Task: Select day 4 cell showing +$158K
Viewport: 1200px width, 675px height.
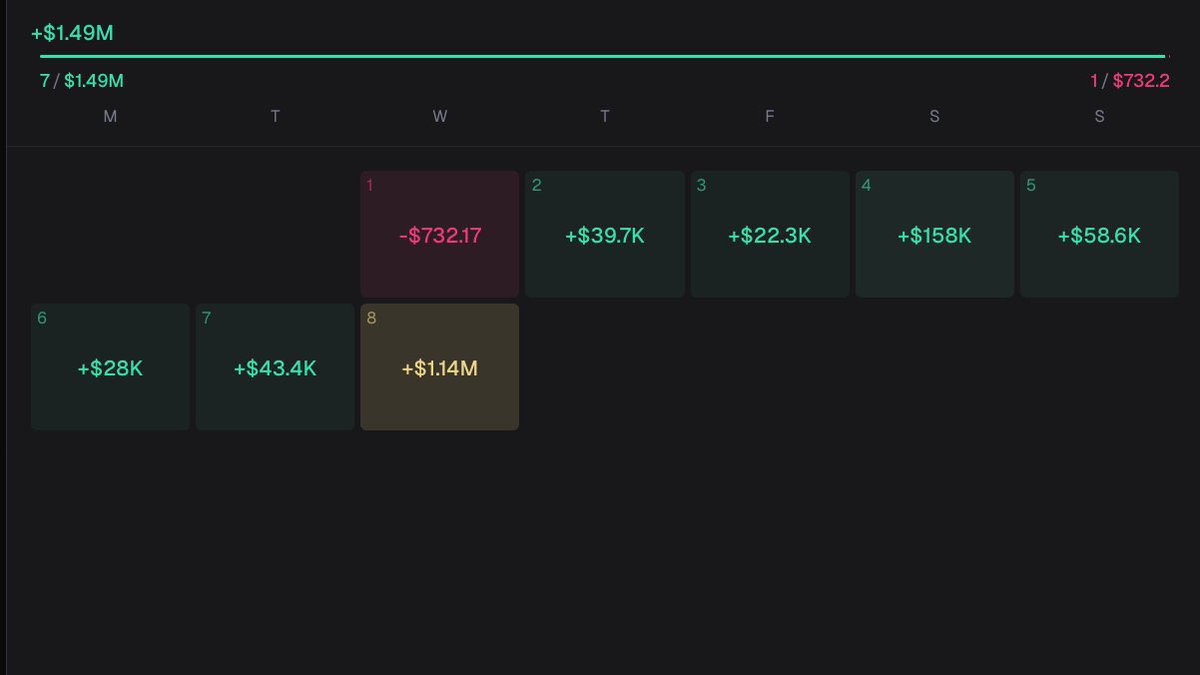Action: [934, 234]
